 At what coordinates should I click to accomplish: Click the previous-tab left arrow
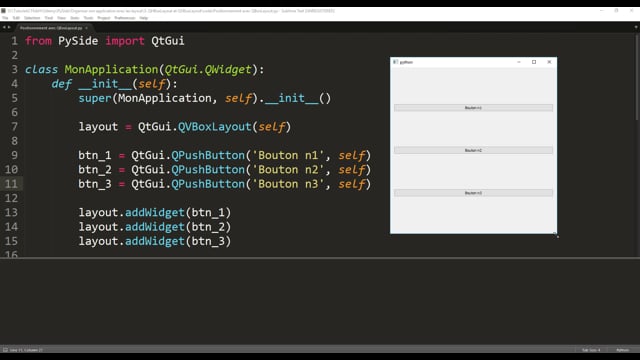coord(4,27)
